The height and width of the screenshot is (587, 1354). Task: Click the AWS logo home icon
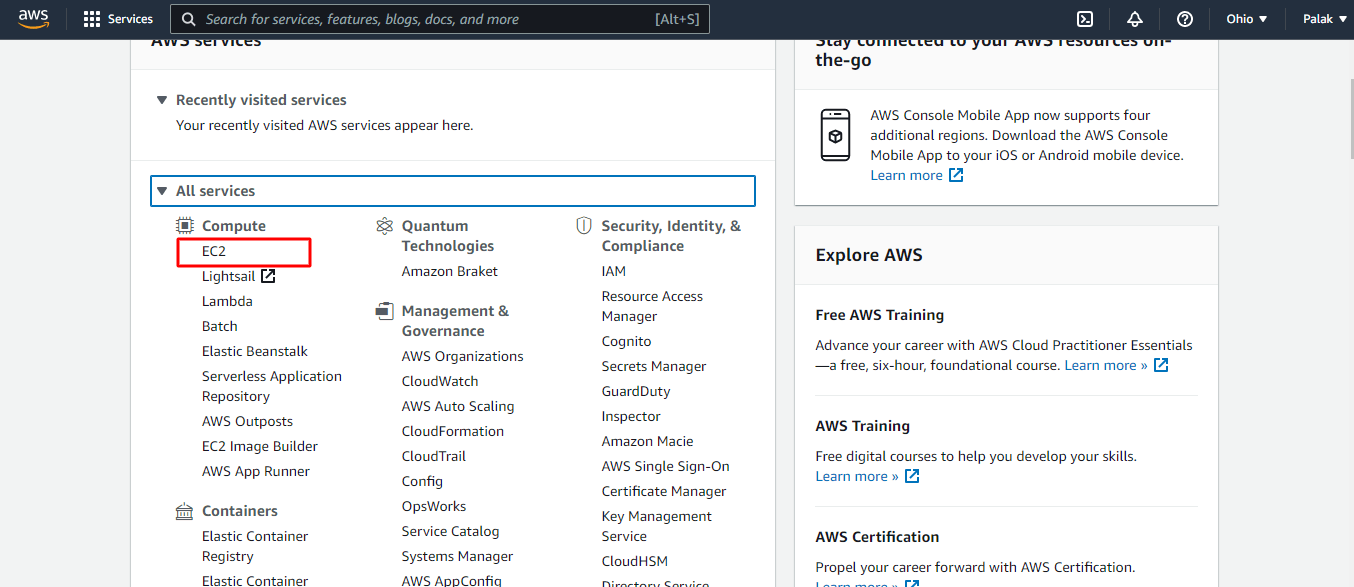click(x=33, y=19)
